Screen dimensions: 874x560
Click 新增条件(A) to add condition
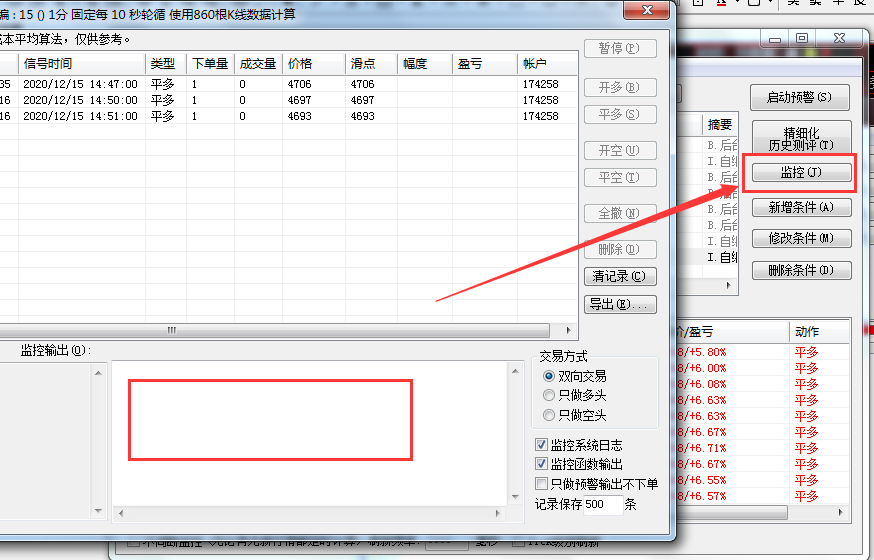click(x=802, y=208)
